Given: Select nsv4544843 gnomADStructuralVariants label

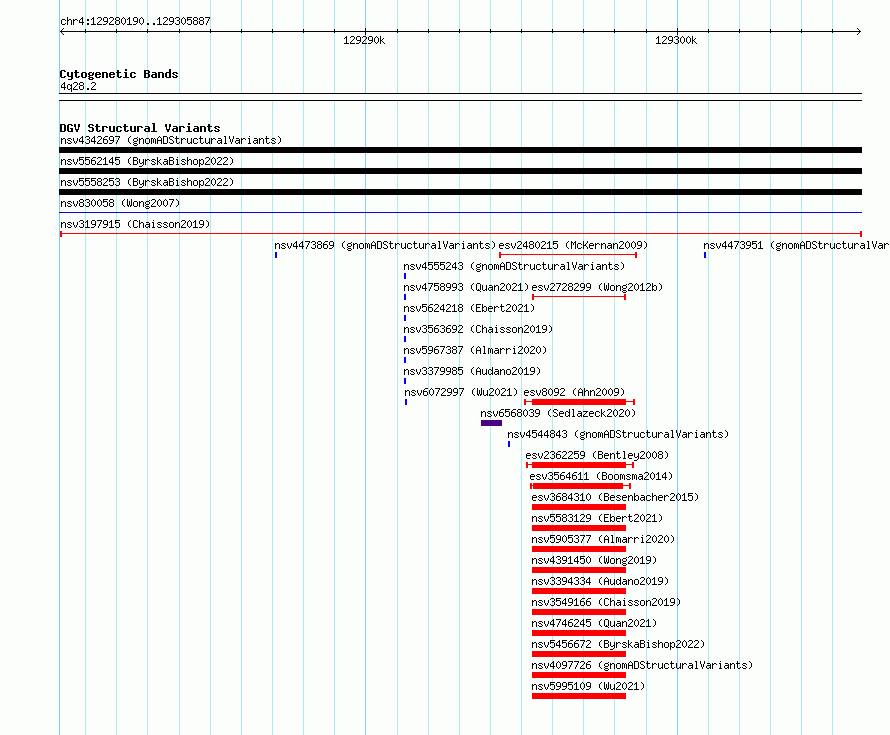Looking at the screenshot, I should [x=618, y=434].
